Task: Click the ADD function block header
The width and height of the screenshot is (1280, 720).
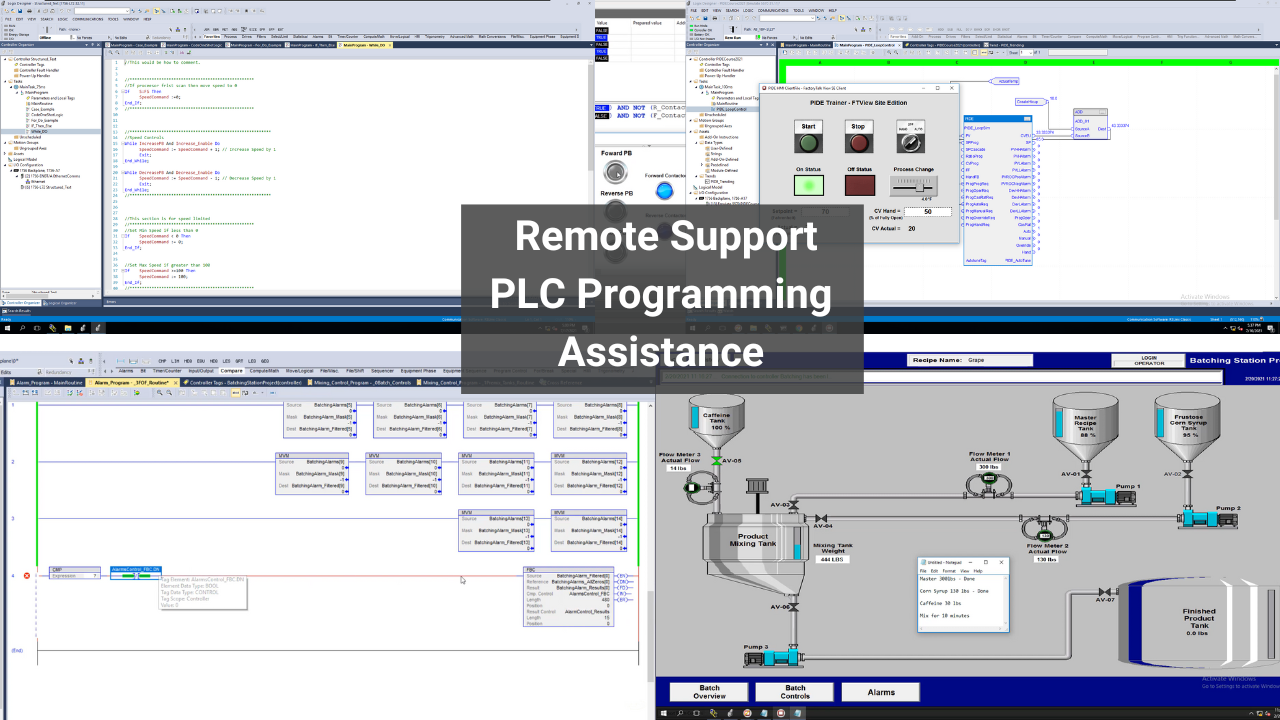Action: [1091, 112]
